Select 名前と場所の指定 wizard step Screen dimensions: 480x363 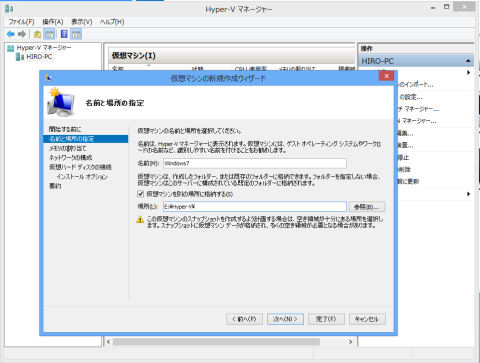[x=86, y=139]
